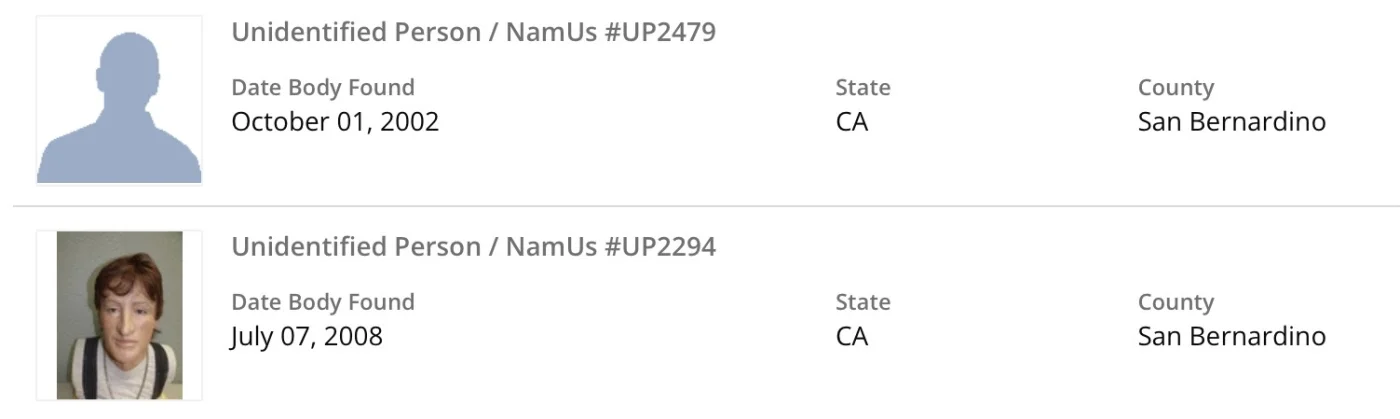The width and height of the screenshot is (1400, 419).
Task: Click the 'County' label in the second record
Action: tap(1175, 302)
